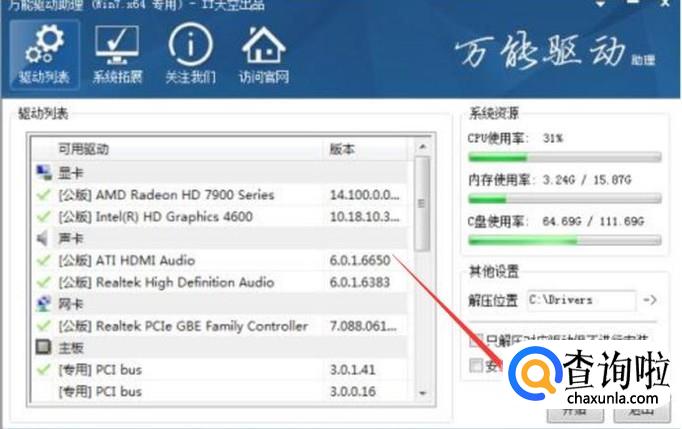
Task: Click the 内存使用率 progress bar
Action: click(x=565, y=199)
